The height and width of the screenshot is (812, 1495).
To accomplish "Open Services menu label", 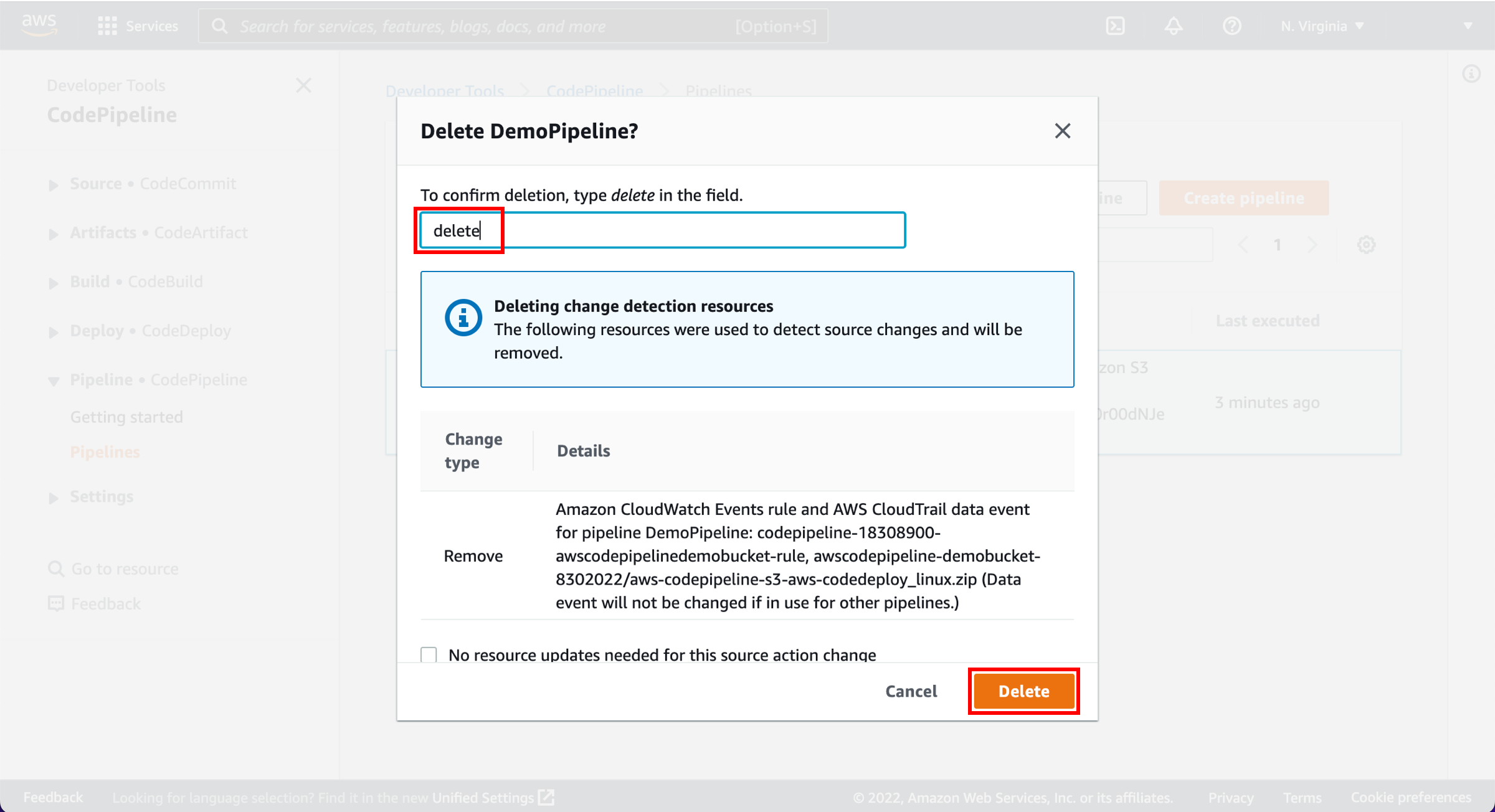I will (152, 26).
